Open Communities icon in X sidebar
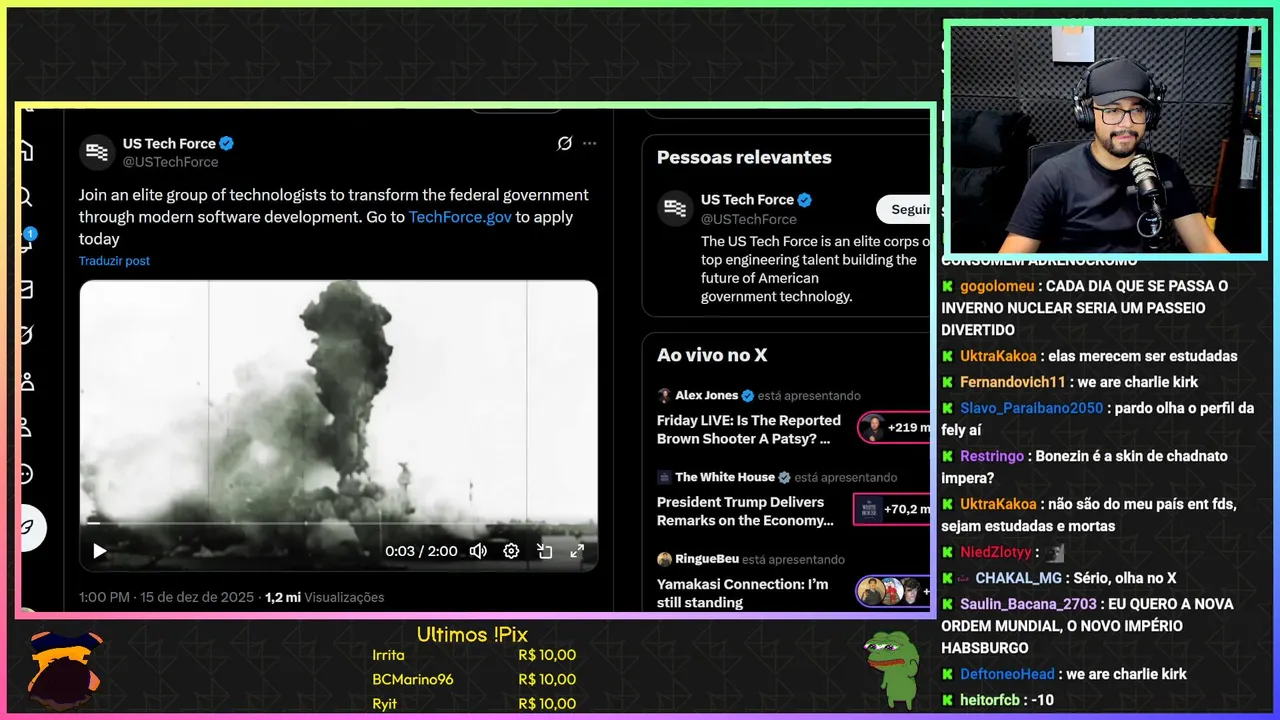 pos(27,381)
